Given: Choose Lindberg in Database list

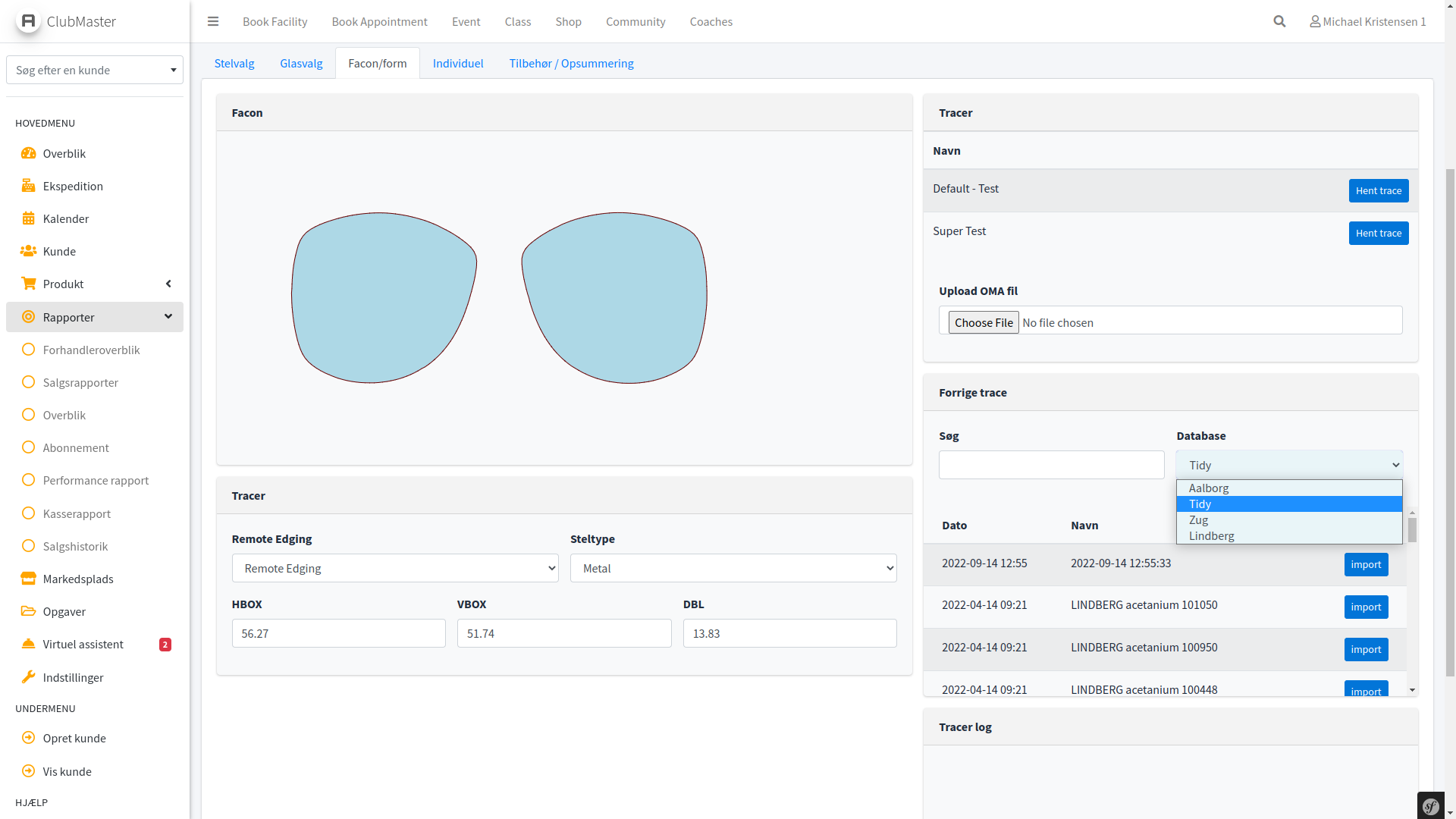Looking at the screenshot, I should point(1211,536).
